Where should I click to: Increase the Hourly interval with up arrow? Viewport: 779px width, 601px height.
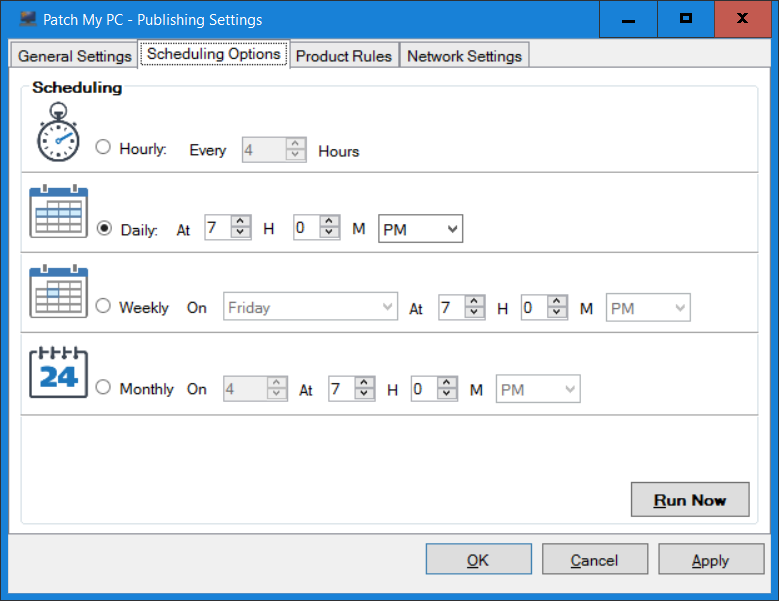pos(295,144)
